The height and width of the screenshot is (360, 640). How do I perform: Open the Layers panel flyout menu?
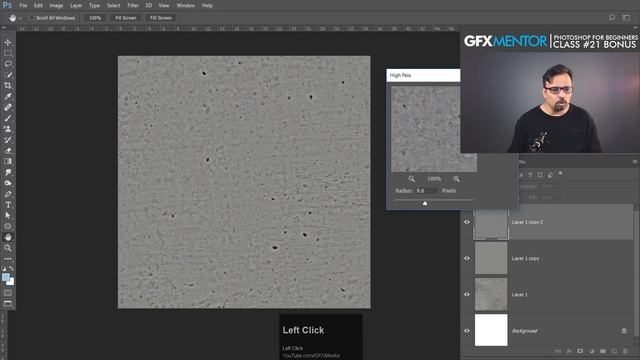coord(635,162)
